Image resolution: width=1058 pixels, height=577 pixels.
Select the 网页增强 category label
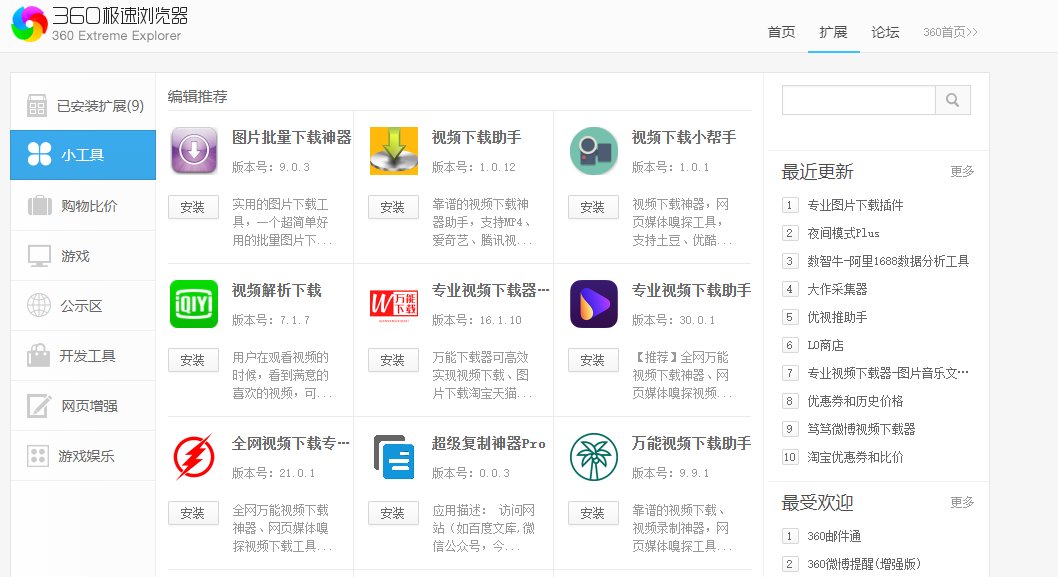[89, 406]
